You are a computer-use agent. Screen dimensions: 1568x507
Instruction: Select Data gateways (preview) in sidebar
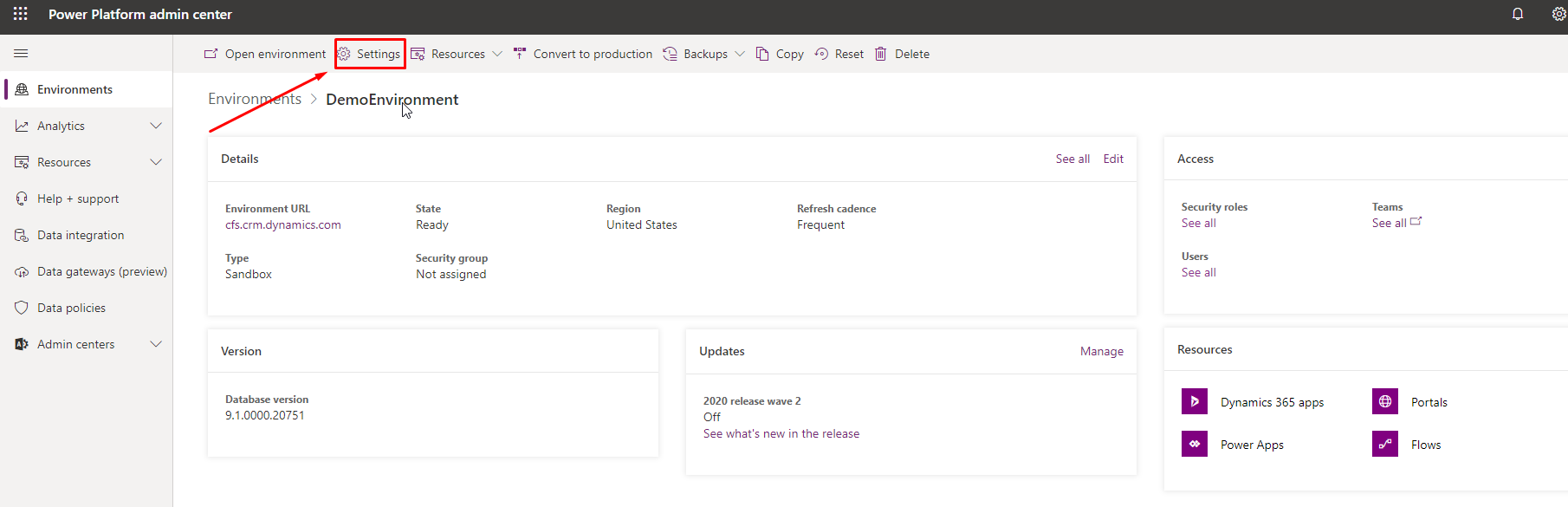click(87, 271)
